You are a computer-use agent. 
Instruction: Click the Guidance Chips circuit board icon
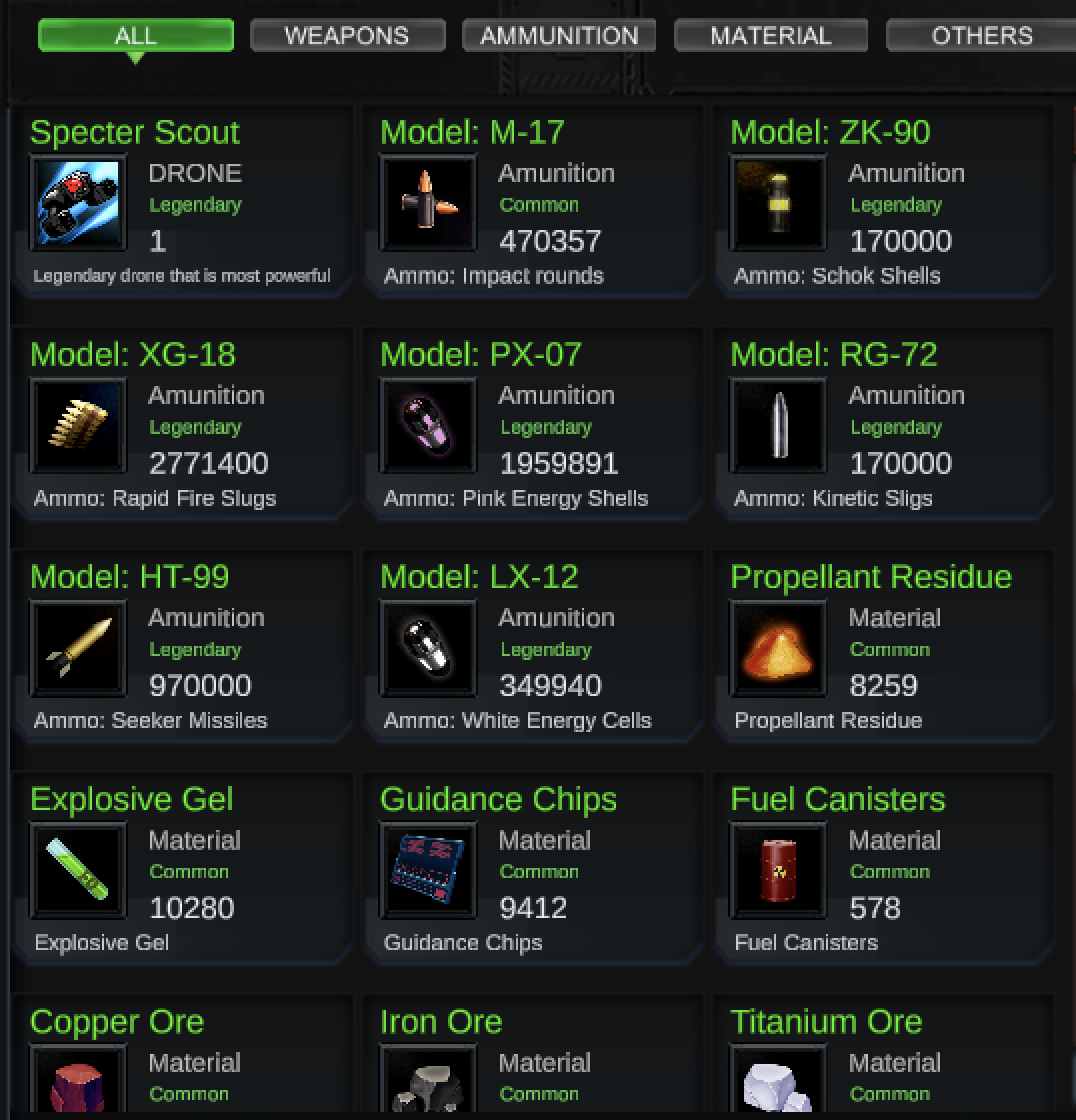428,869
